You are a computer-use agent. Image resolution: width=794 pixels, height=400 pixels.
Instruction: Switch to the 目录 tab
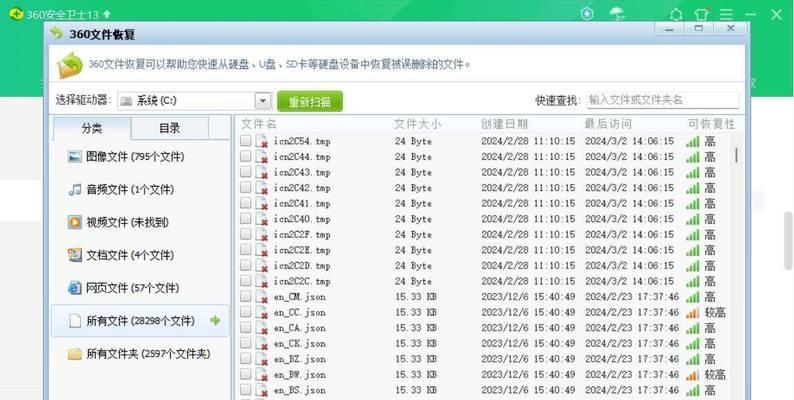pos(170,128)
